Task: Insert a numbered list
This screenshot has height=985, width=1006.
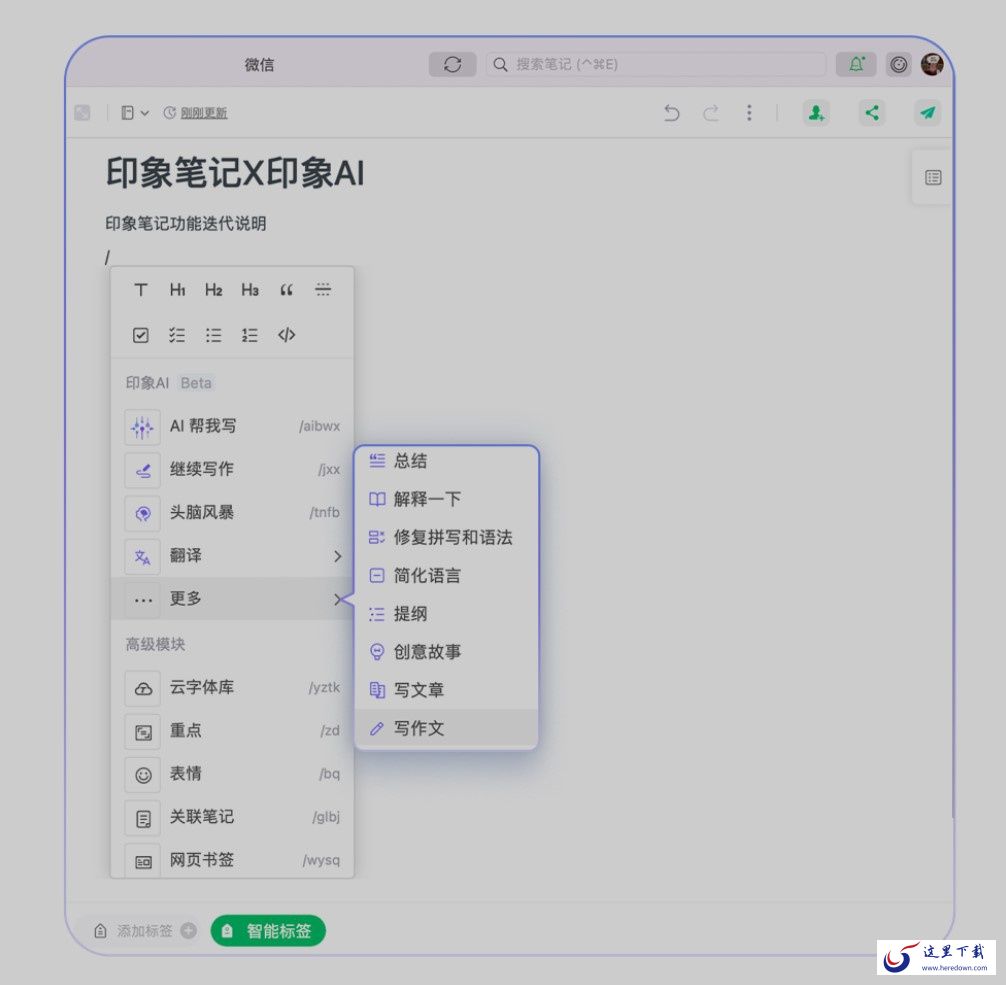Action: [x=250, y=335]
